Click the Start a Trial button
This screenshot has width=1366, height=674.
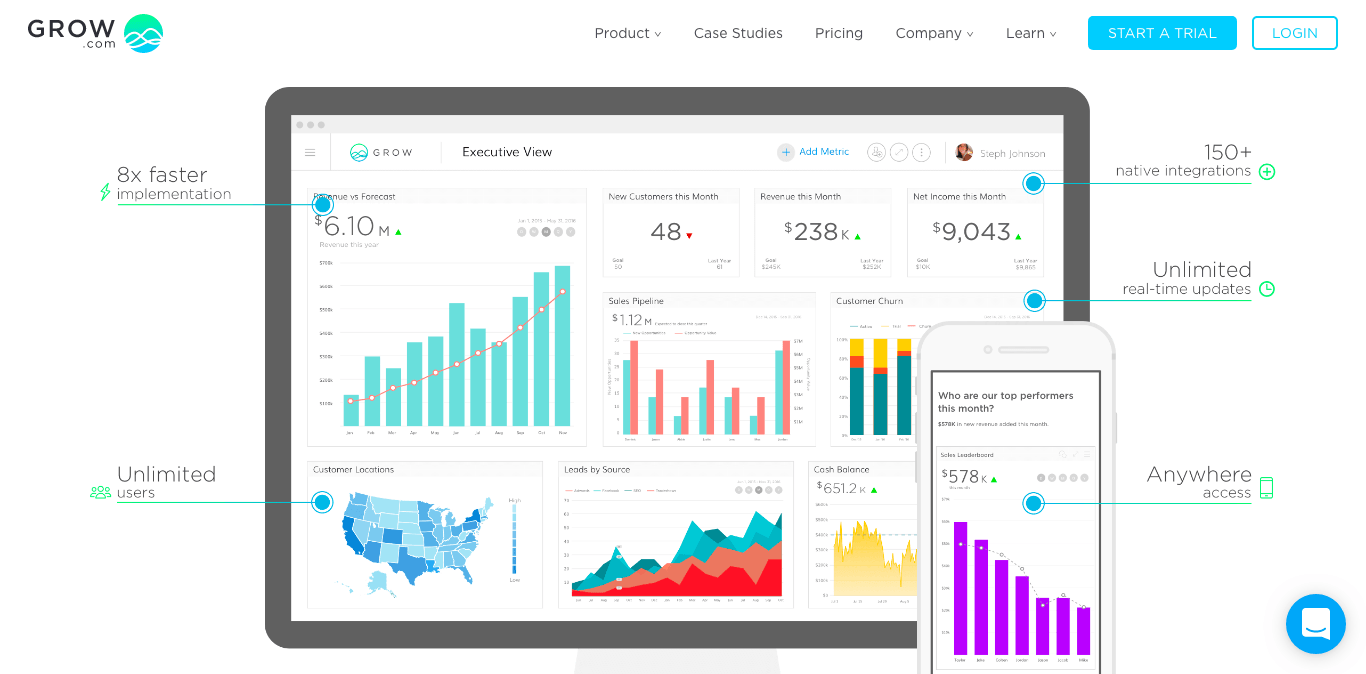point(1162,33)
